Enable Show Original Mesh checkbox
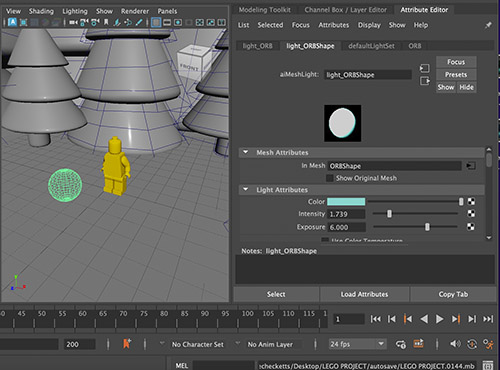 tap(330, 178)
